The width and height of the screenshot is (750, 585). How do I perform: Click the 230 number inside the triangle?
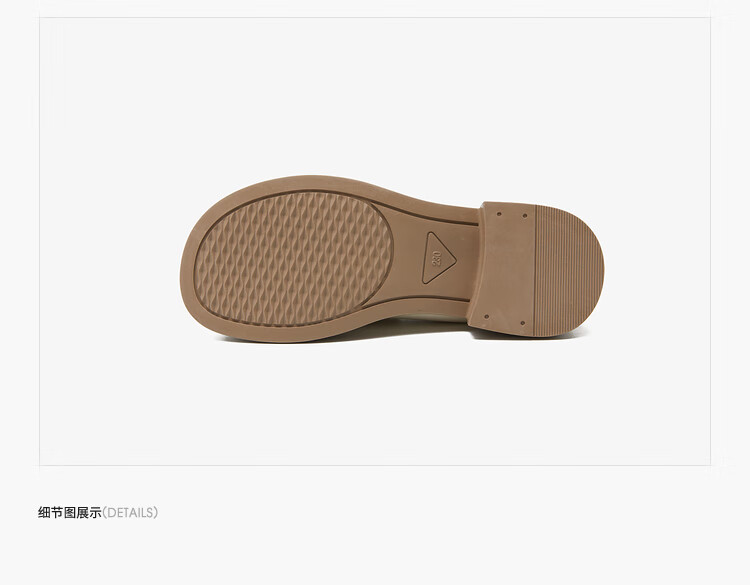tap(437, 258)
